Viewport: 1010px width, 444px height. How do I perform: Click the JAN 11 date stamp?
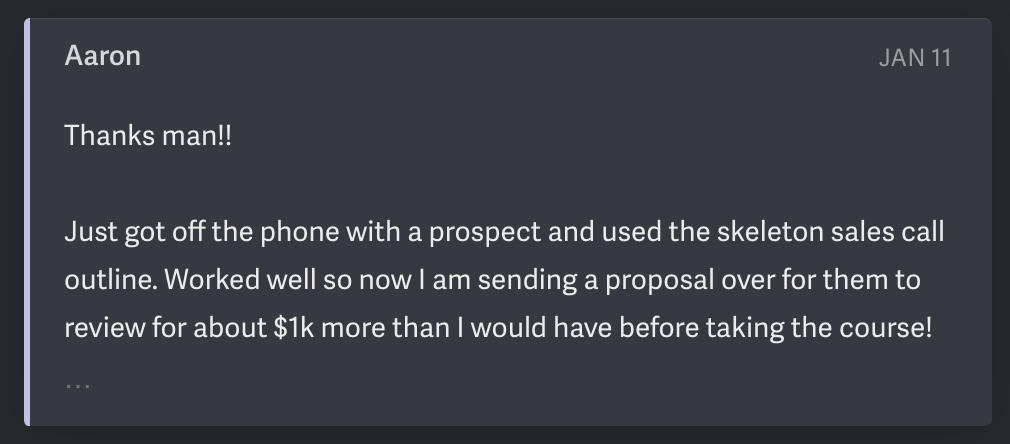pyautogui.click(x=915, y=58)
